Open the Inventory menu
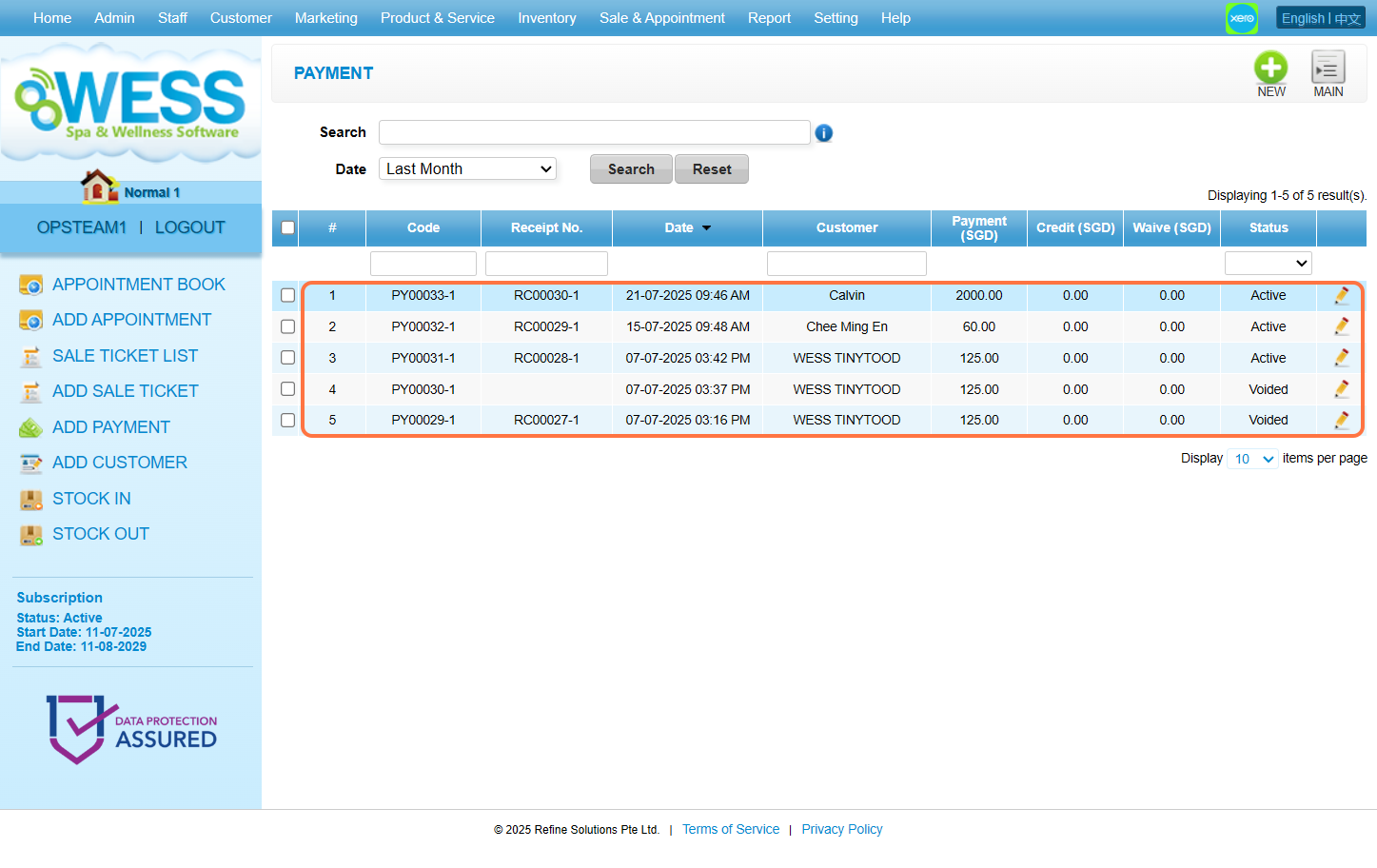Image resolution: width=1377 pixels, height=868 pixels. [546, 18]
